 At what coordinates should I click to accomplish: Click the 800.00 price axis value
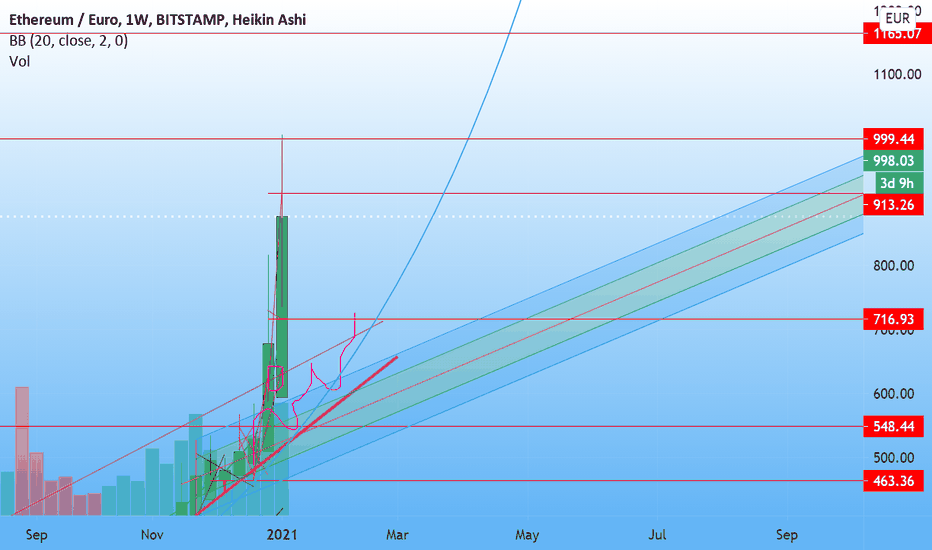tap(893, 265)
